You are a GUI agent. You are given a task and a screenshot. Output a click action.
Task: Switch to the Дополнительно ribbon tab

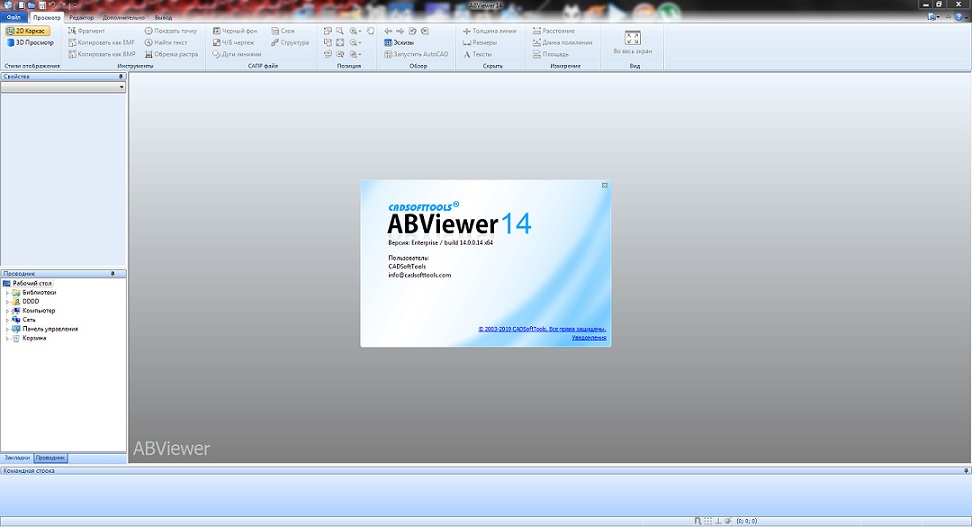tap(123, 17)
